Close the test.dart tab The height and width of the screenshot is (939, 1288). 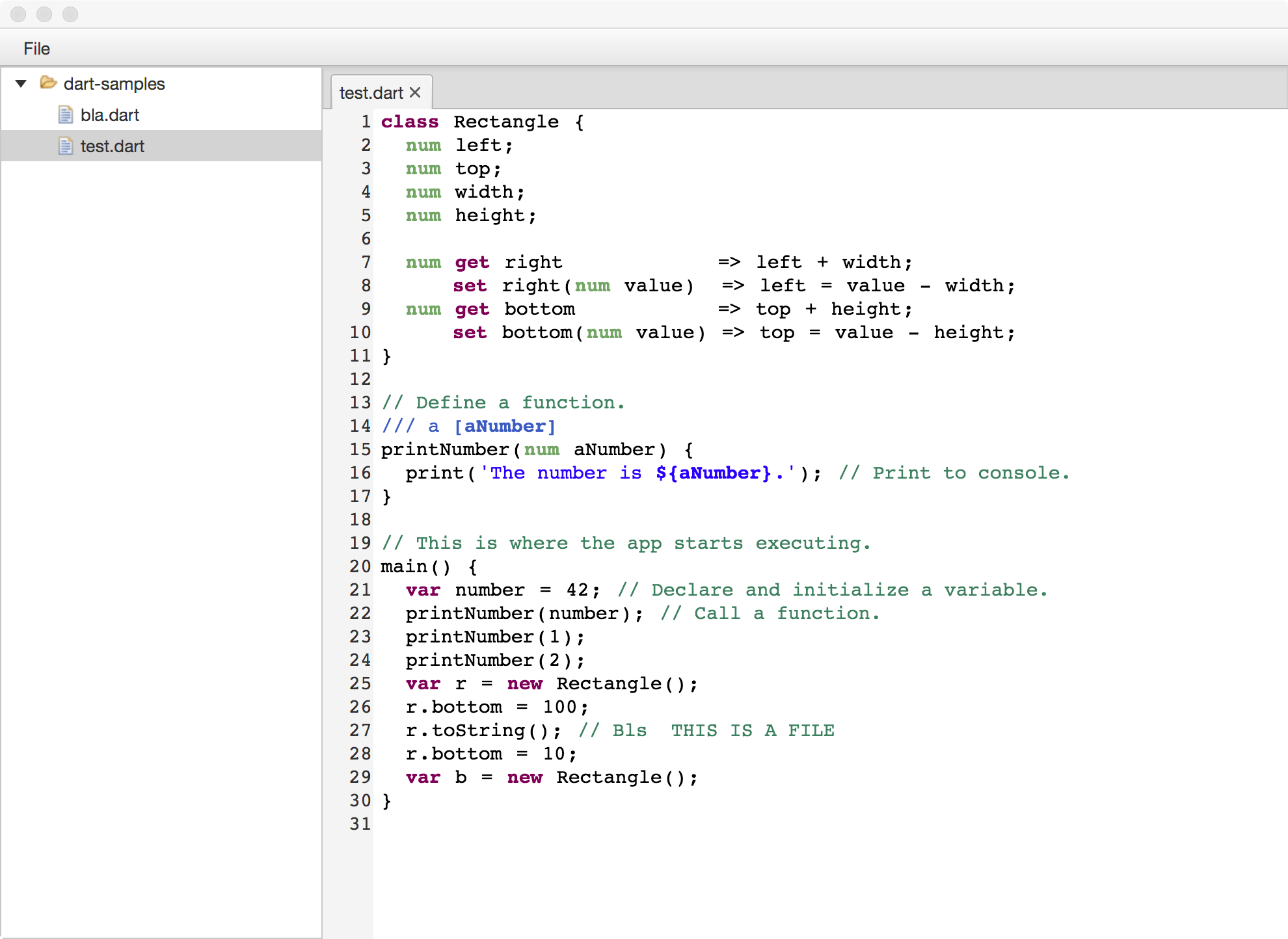tap(415, 93)
